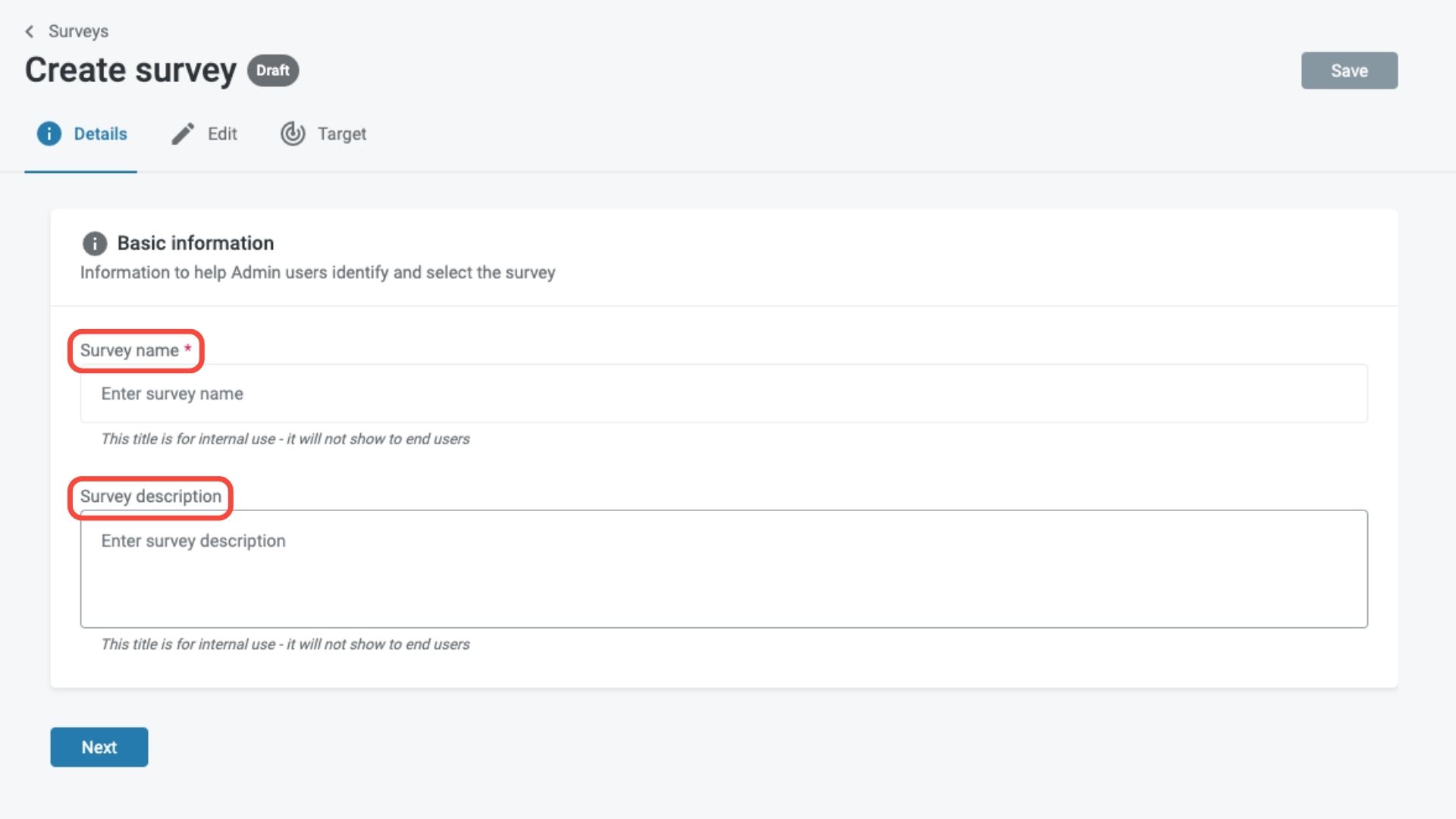1456x819 pixels.
Task: Follow the Surveys breadcrumb link
Action: (x=78, y=31)
